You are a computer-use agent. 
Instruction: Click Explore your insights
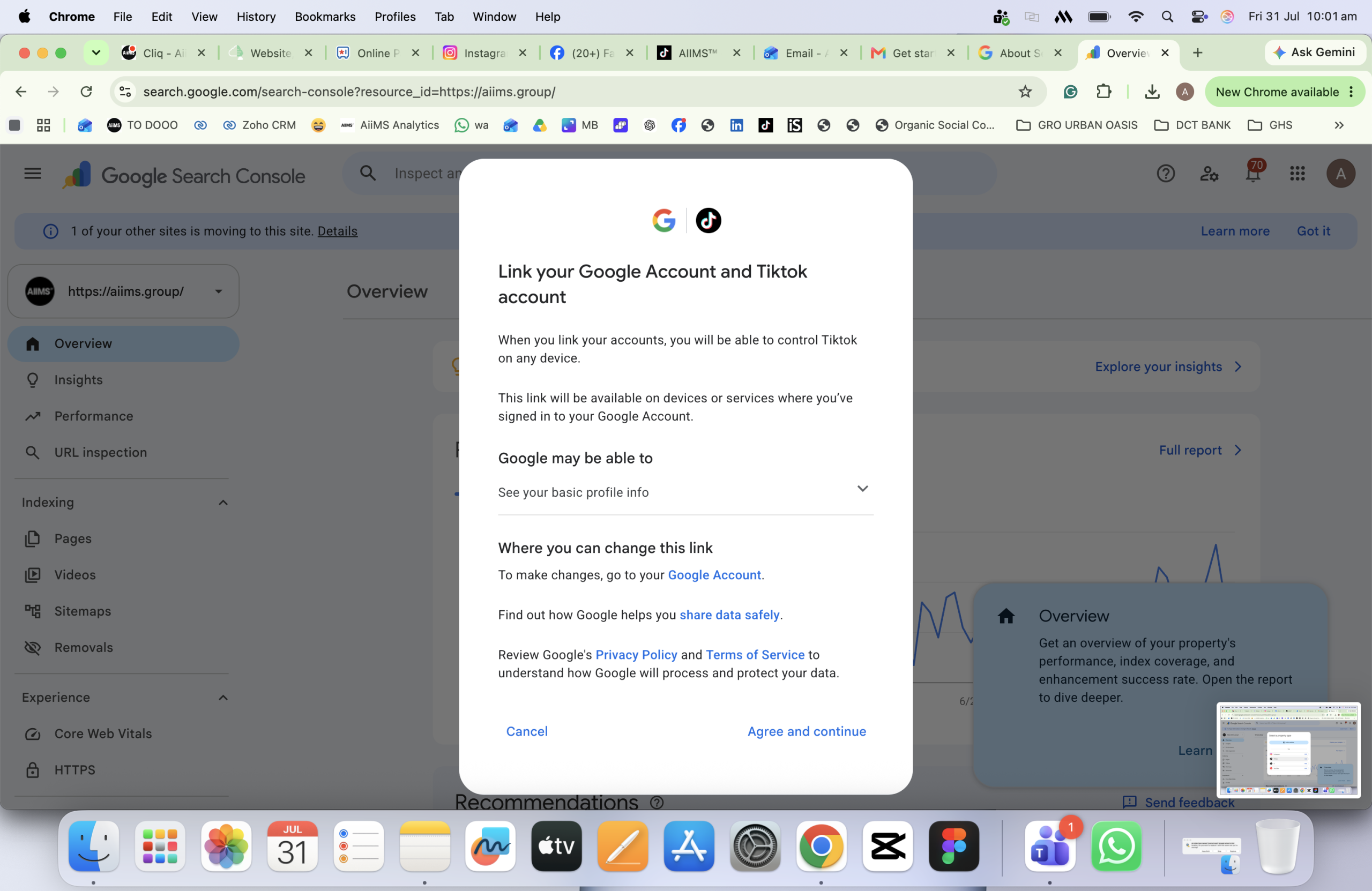coord(1168,366)
